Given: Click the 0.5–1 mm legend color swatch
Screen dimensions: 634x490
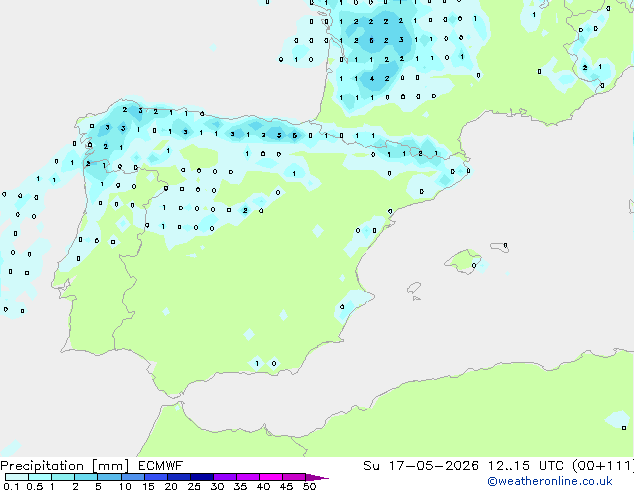Looking at the screenshot, I should 40,477.
